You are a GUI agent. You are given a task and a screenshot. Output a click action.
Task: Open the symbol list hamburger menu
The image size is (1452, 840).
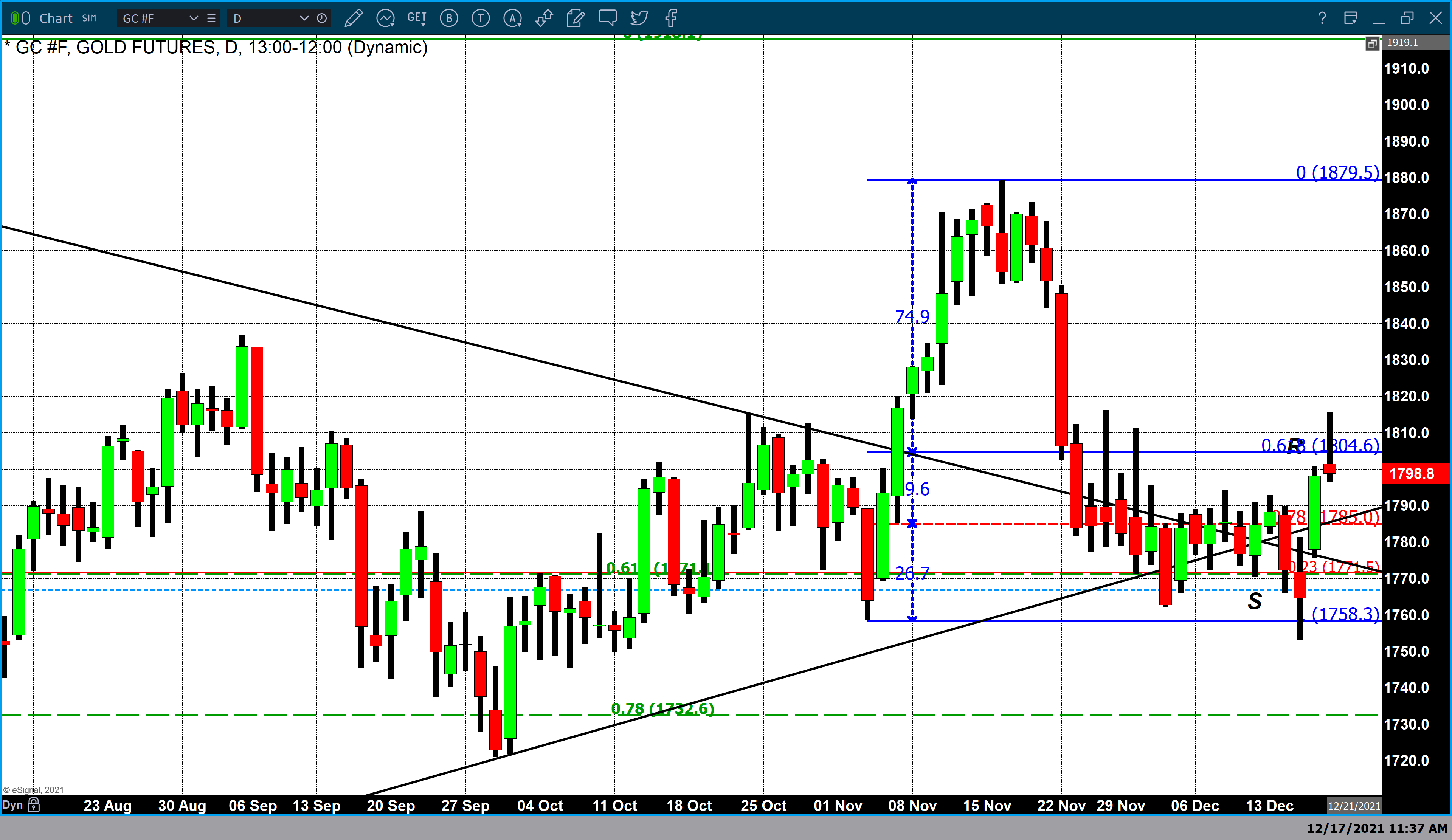tap(211, 19)
